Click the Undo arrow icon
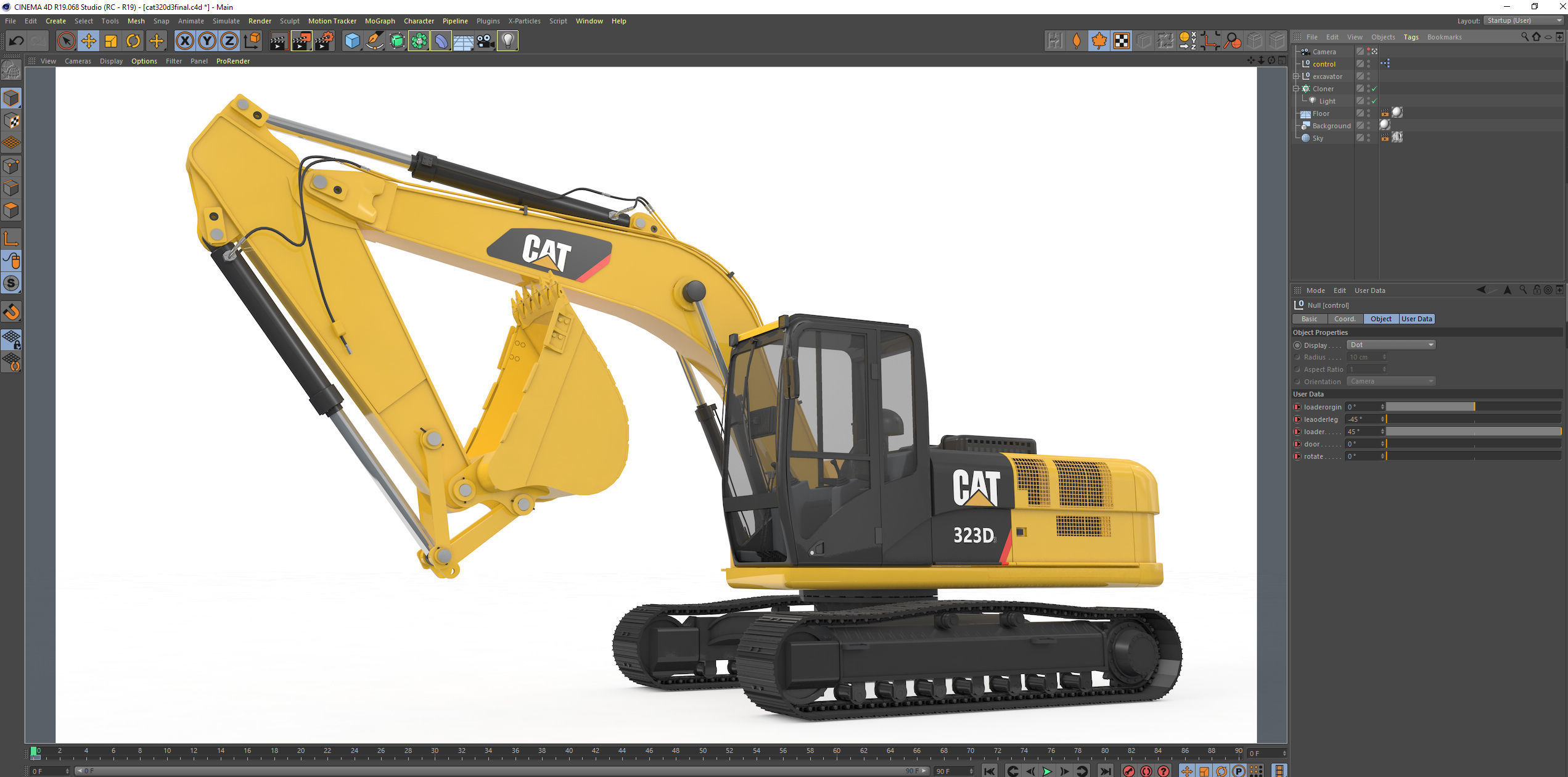The width and height of the screenshot is (1568, 777). click(x=16, y=41)
